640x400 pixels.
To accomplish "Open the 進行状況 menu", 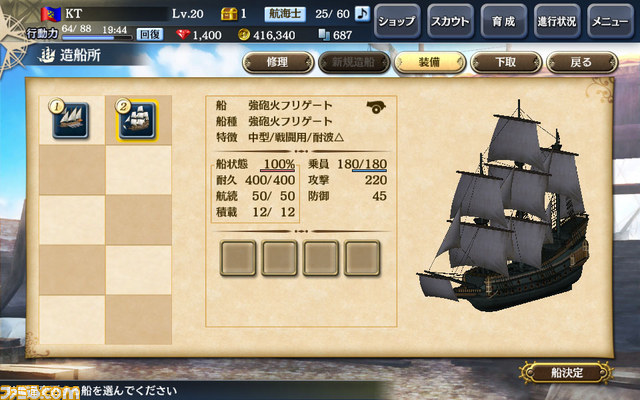I will (x=557, y=21).
